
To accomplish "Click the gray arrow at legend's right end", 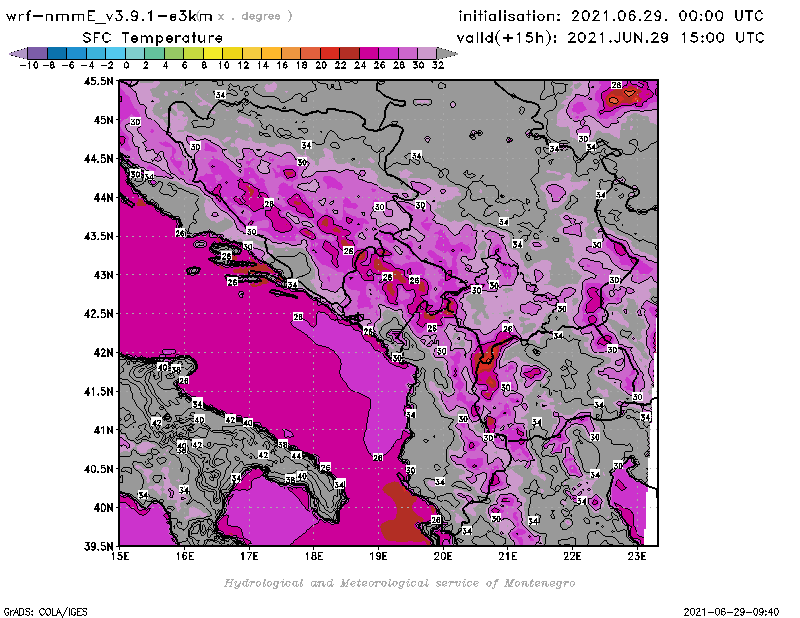I will point(447,54).
